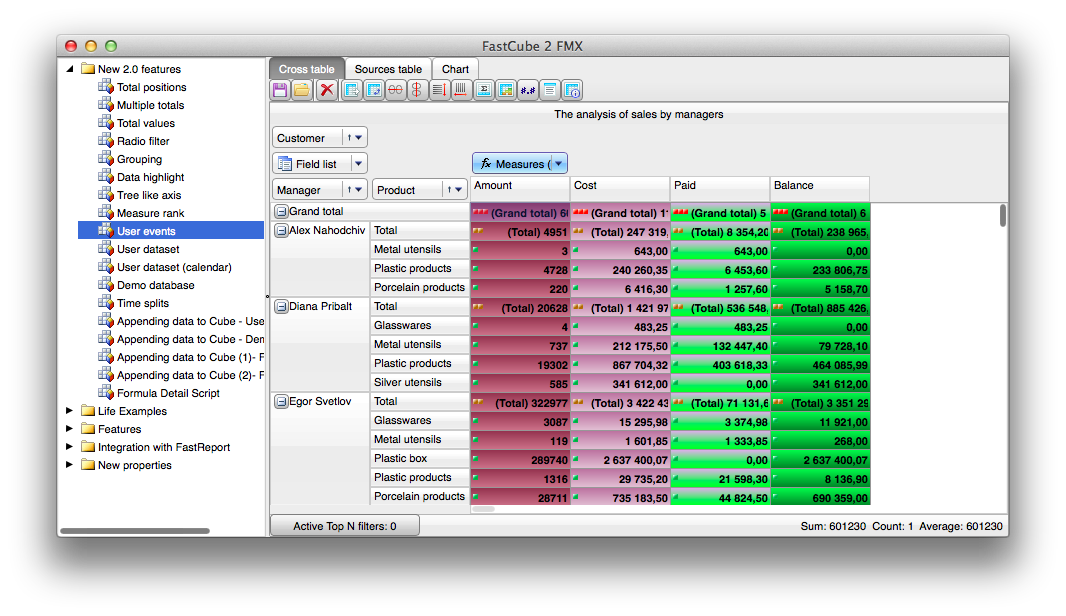This screenshot has width=1066, height=616.
Task: Click the cube icon beside Radio filter
Action: pyautogui.click(x=105, y=140)
